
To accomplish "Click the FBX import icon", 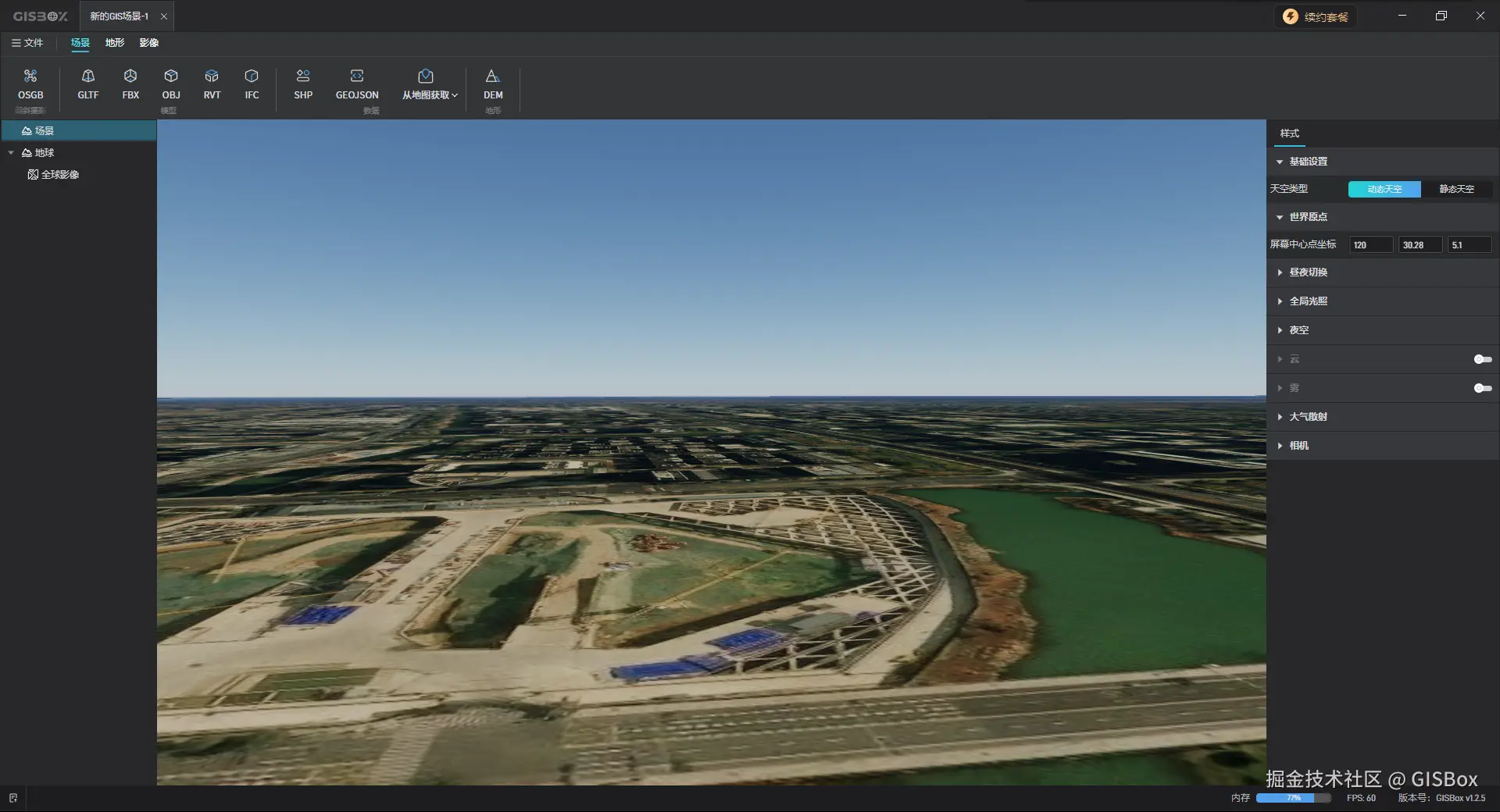I will tap(130, 77).
